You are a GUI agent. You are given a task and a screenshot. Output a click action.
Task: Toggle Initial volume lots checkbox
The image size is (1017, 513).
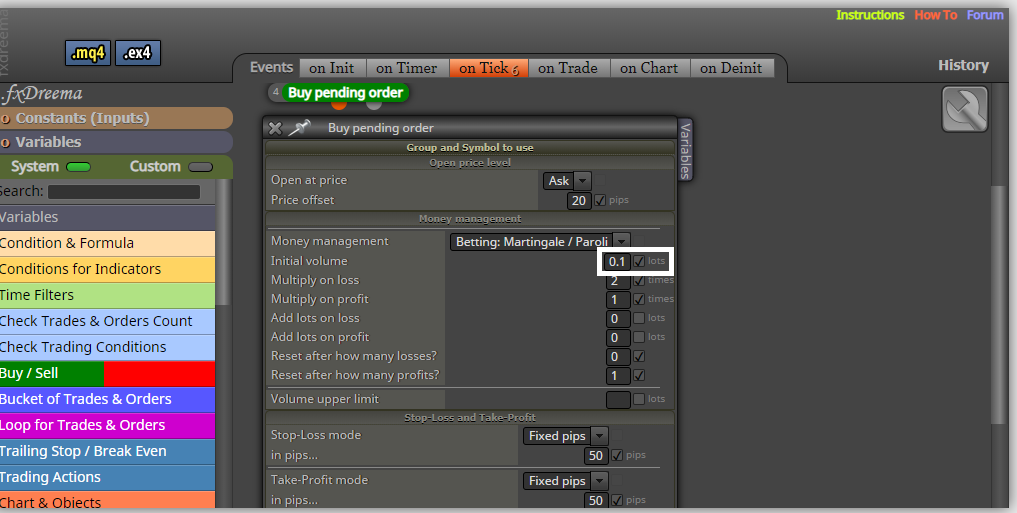639,261
